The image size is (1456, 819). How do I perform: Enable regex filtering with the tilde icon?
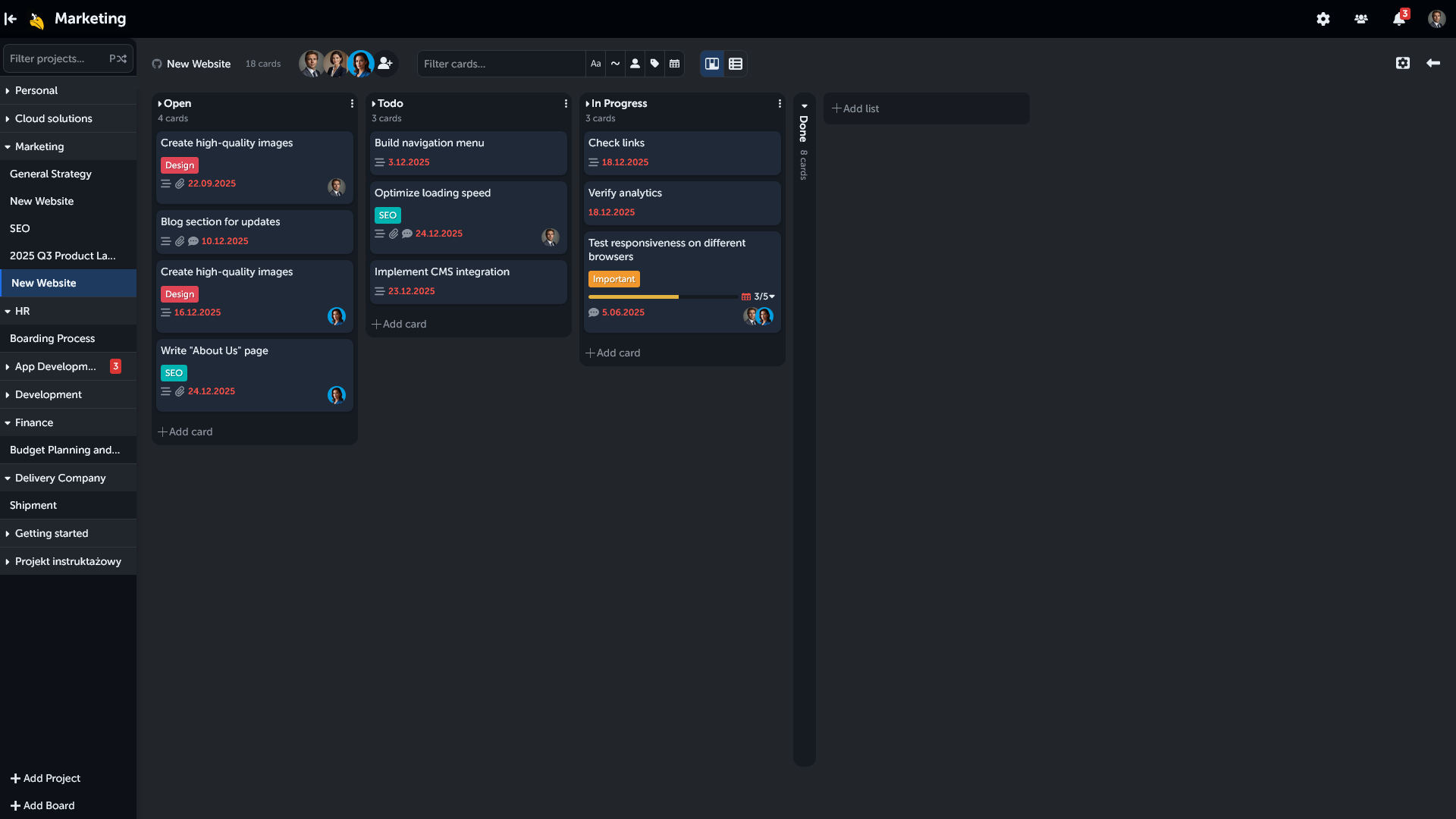click(x=615, y=64)
